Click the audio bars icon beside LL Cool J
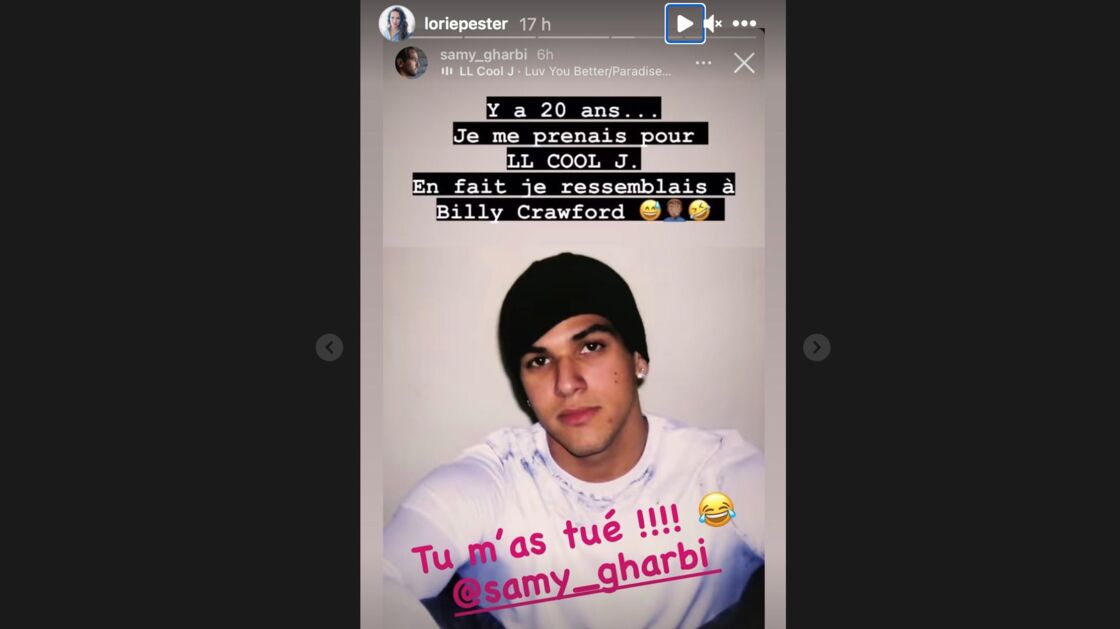This screenshot has height=629, width=1120. coord(447,71)
